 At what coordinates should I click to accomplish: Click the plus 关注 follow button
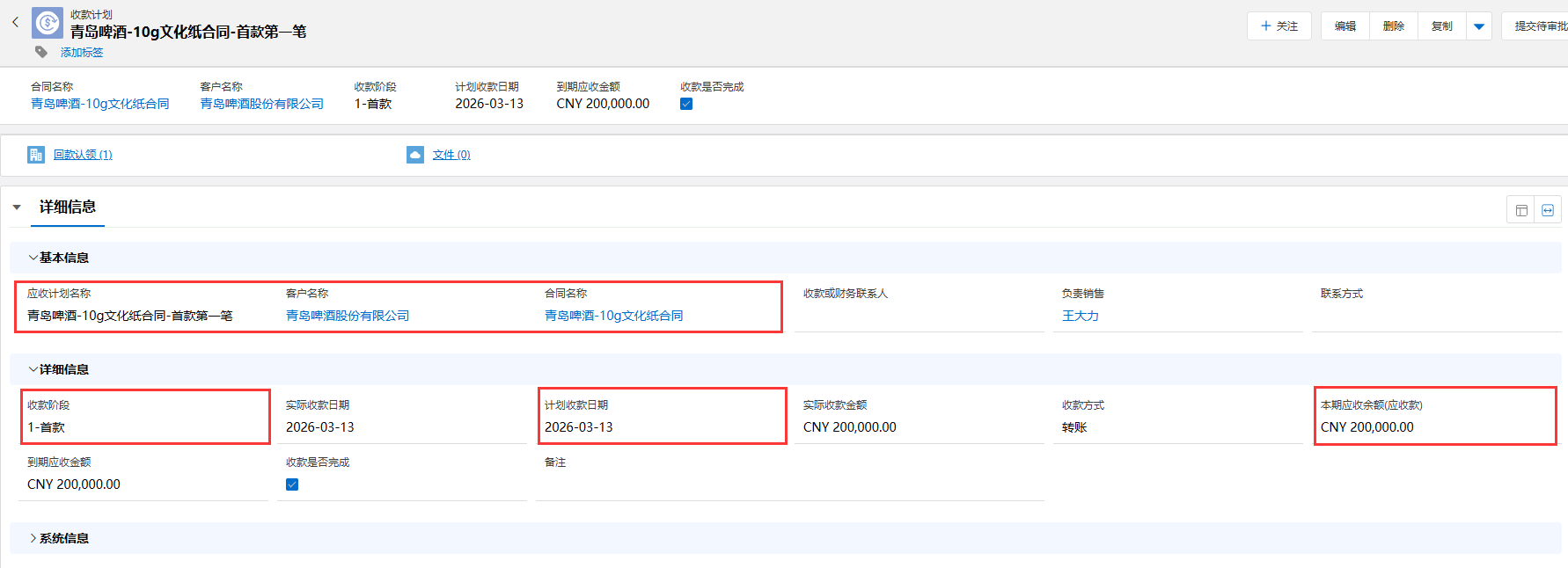pos(1279,26)
